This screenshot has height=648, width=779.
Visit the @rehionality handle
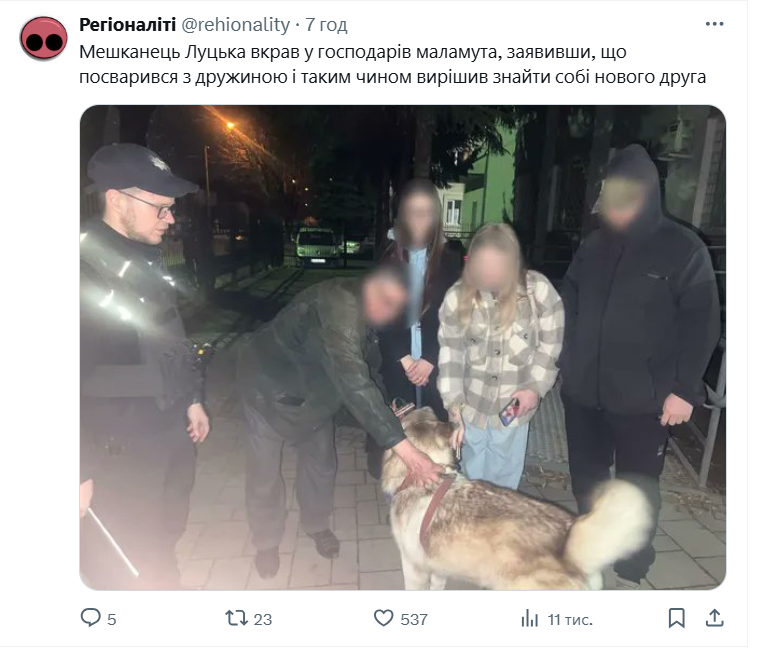pyautogui.click(x=235, y=24)
